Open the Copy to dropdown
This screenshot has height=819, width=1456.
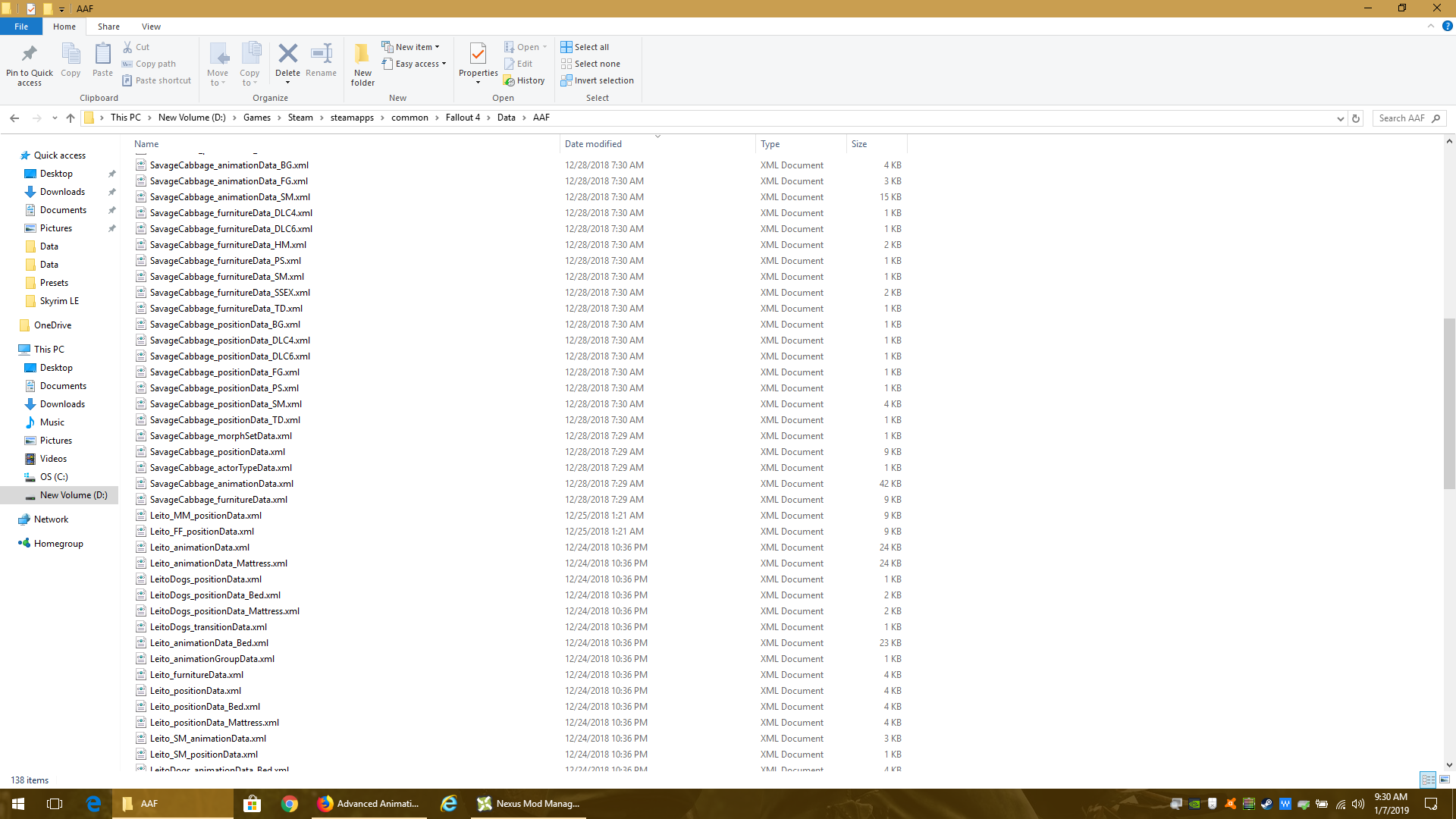[249, 64]
